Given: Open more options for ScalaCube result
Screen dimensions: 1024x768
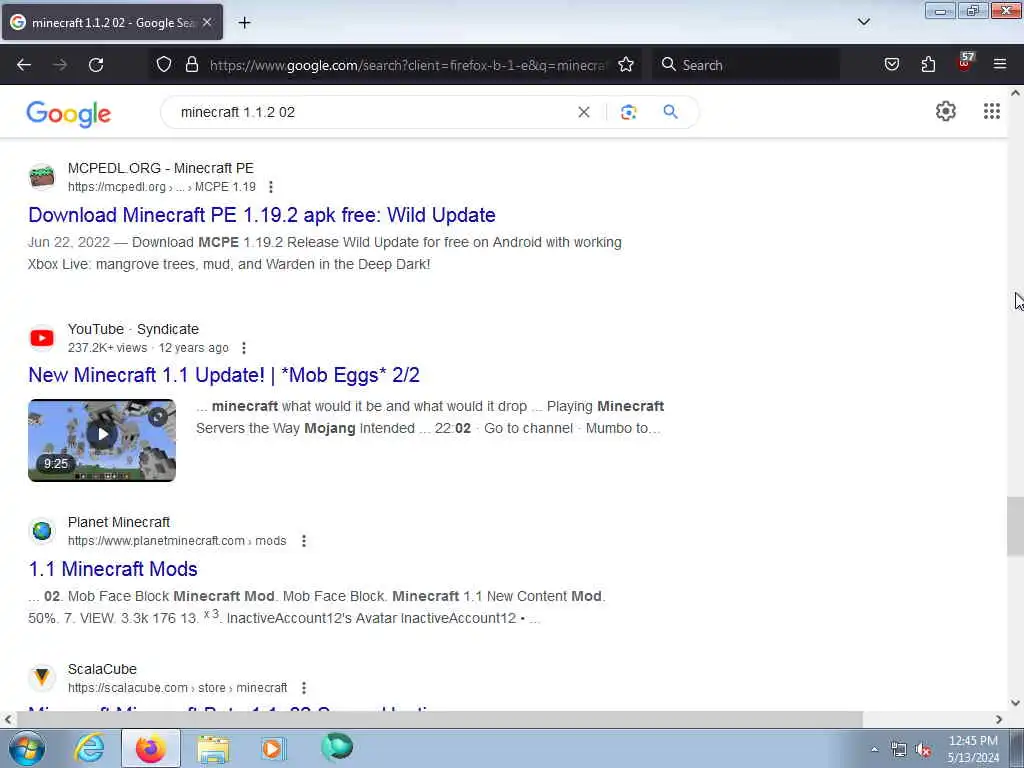Looking at the screenshot, I should 304,688.
